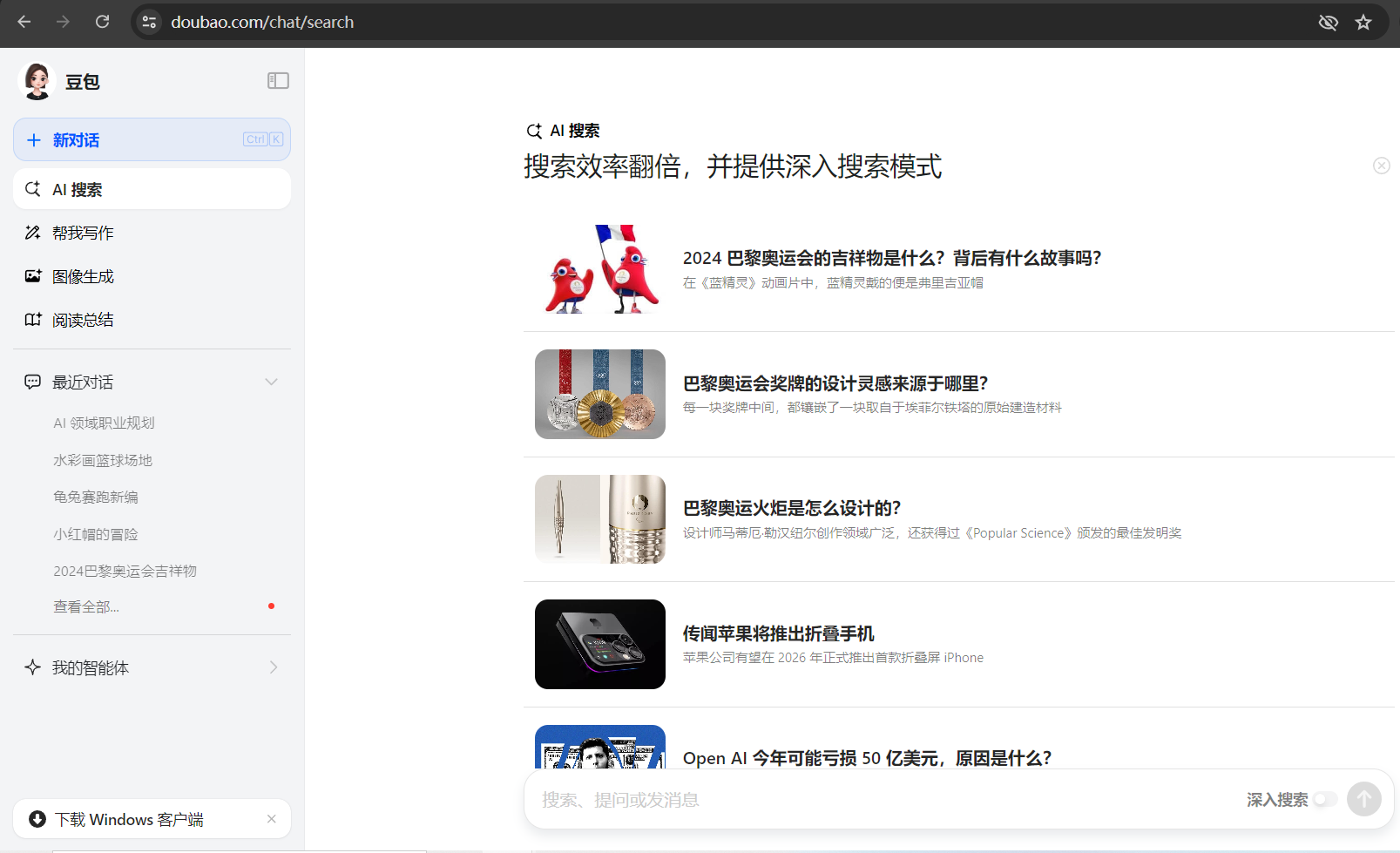Click the Olympic mascot thumbnail image

[x=600, y=269]
